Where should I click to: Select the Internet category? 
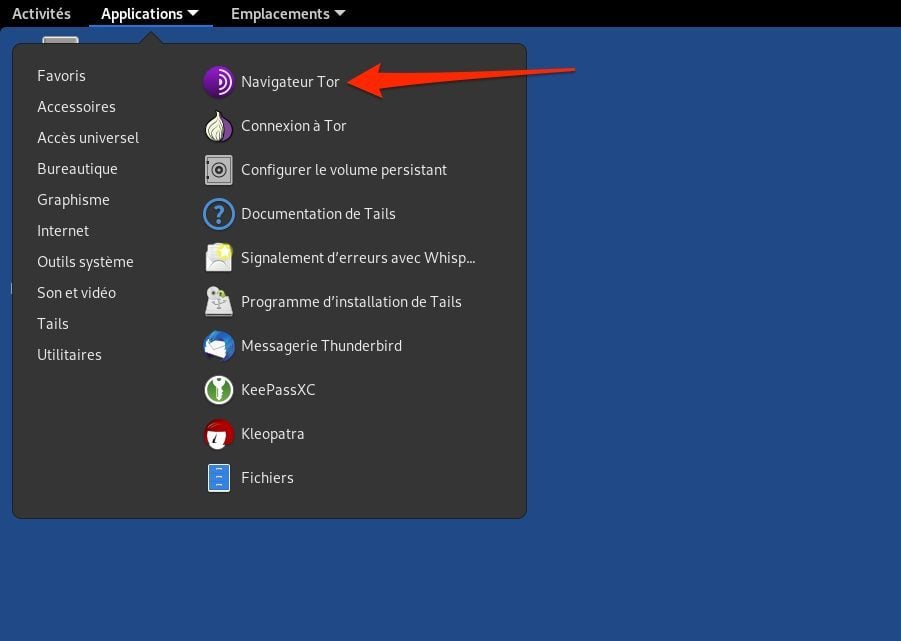point(63,231)
